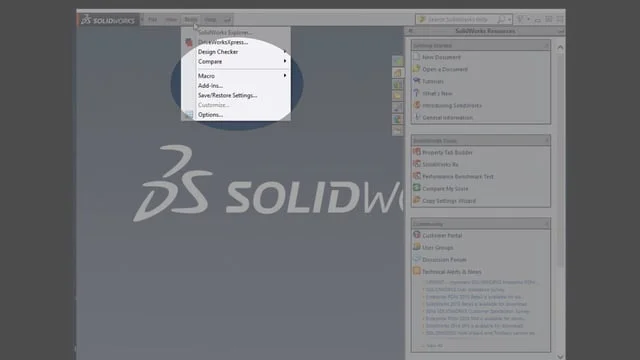This screenshot has width=640, height=360.
Task: Click the SolidWorks logo in the title bar
Action: tap(108, 20)
